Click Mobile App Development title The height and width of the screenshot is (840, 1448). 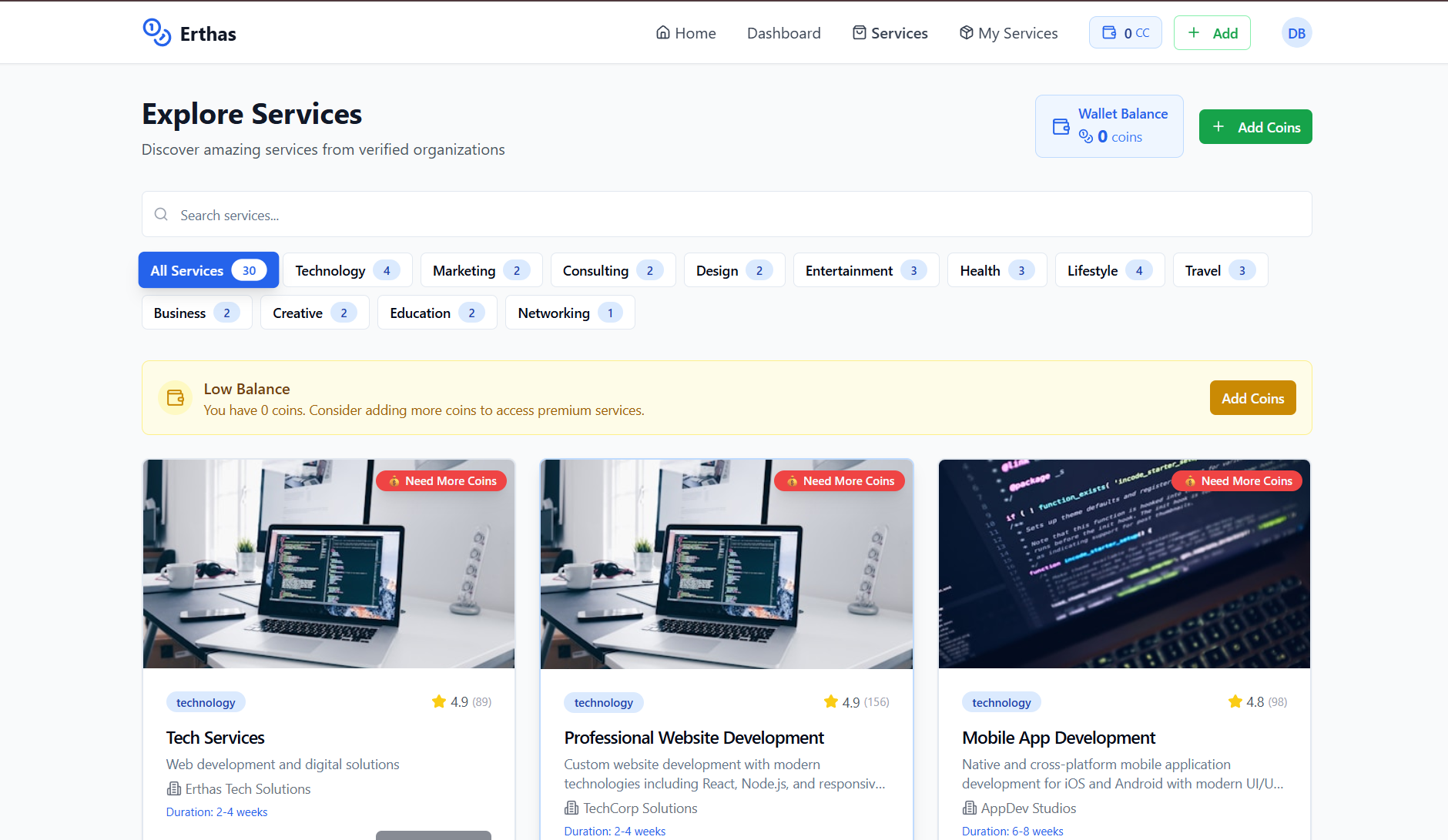[1058, 738]
